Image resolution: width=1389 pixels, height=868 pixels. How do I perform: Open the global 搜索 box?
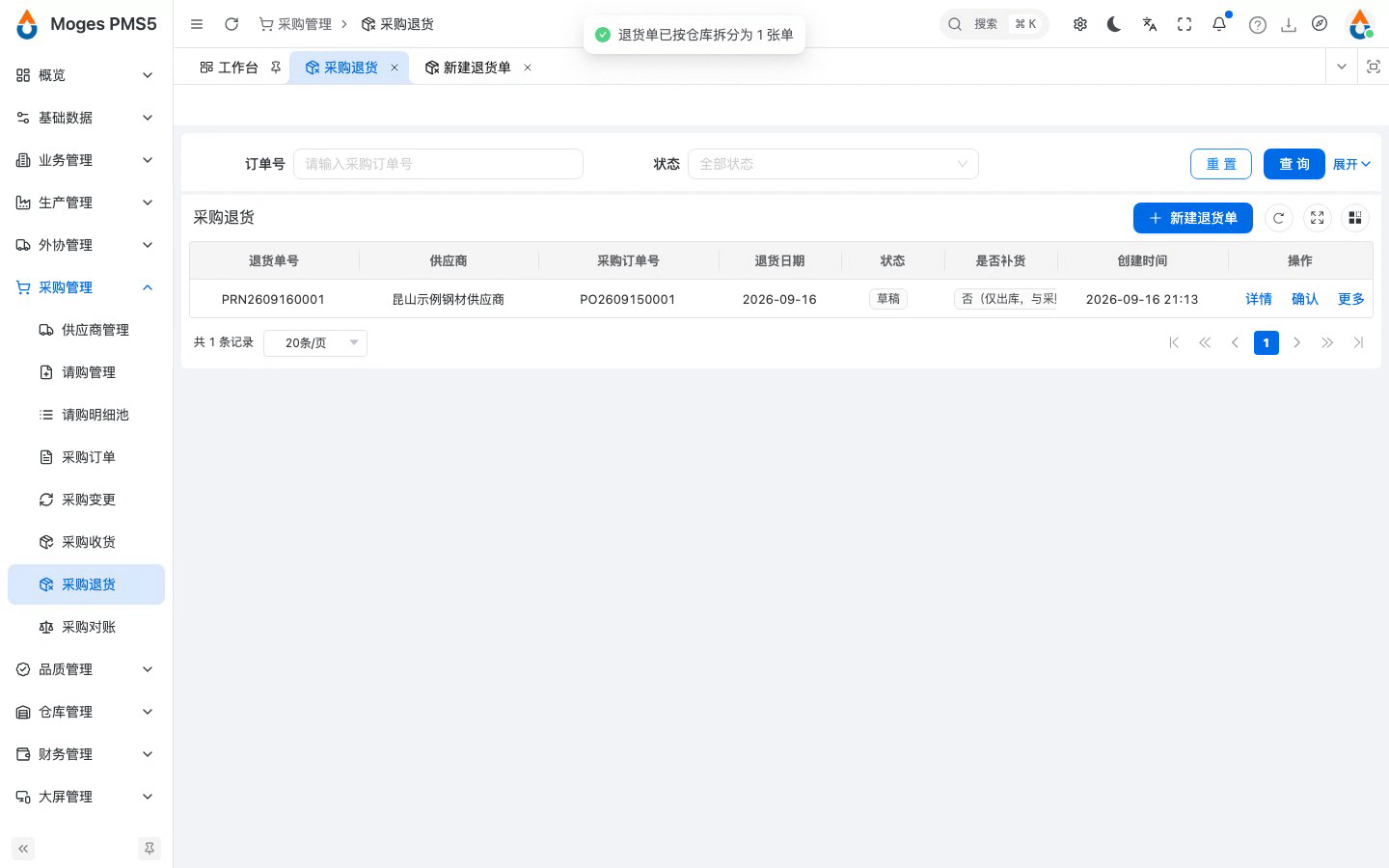tap(994, 24)
